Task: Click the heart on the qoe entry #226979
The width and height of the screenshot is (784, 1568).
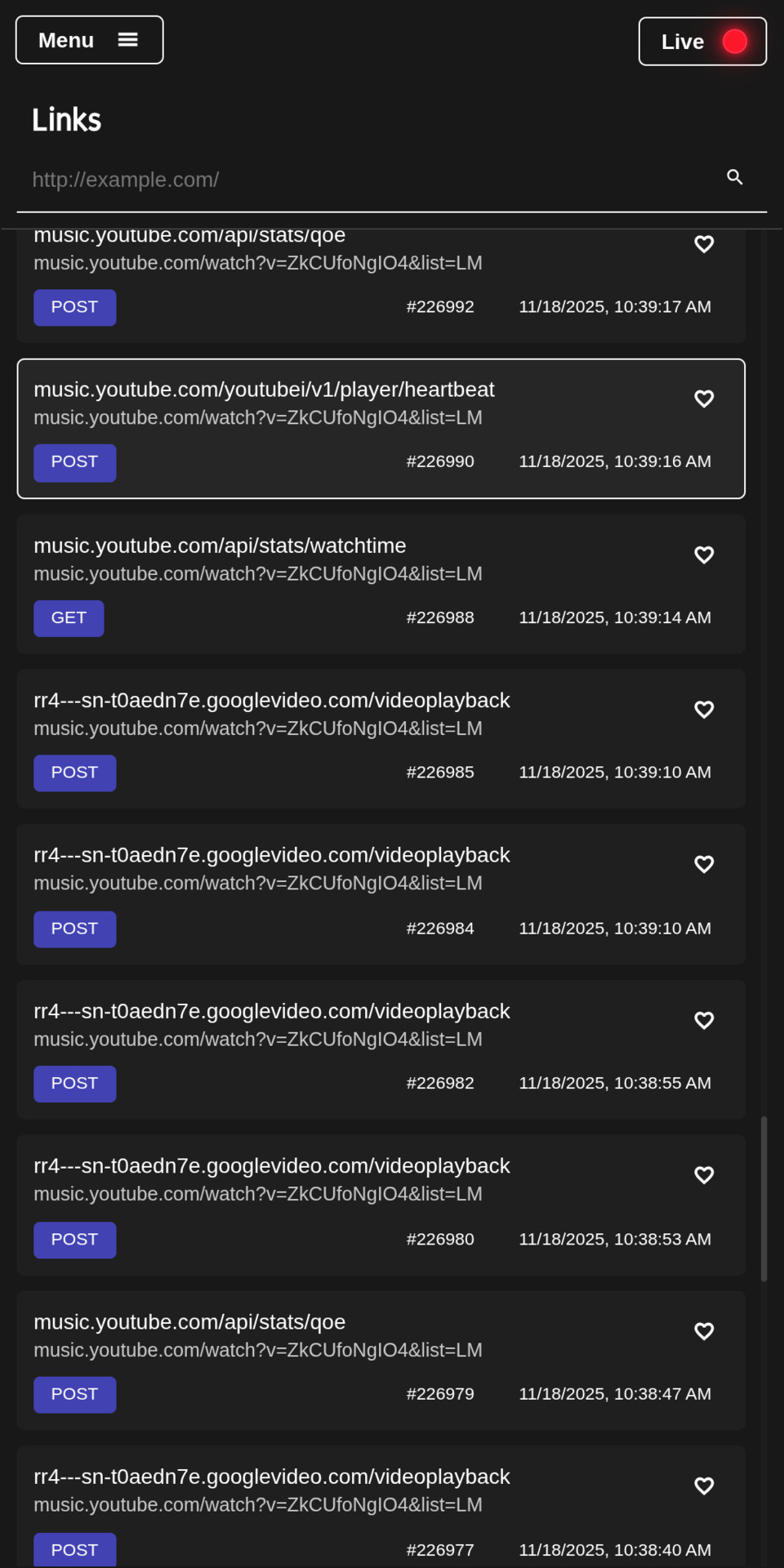Action: [x=703, y=1331]
